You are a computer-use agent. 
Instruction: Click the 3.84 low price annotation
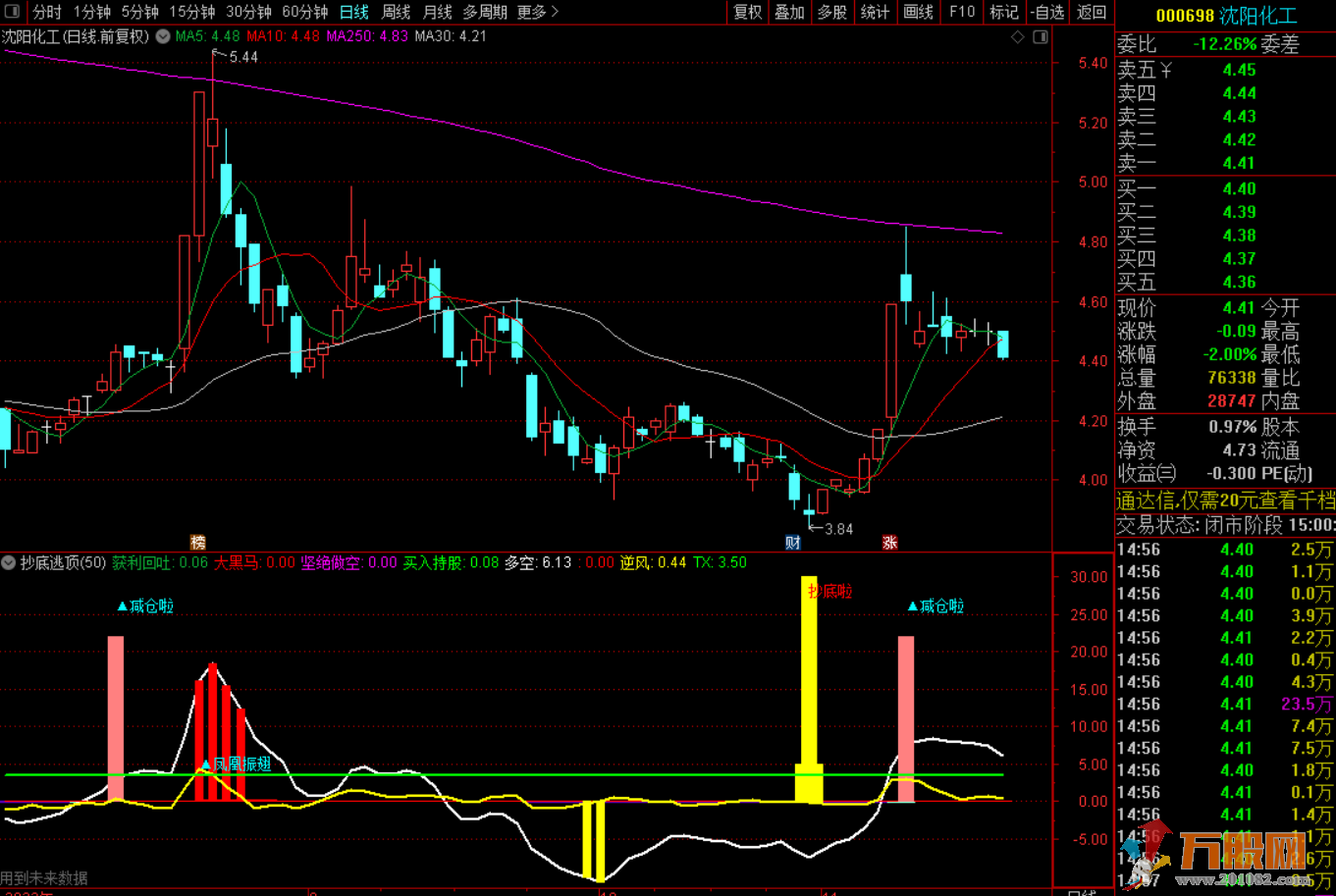coord(837,529)
